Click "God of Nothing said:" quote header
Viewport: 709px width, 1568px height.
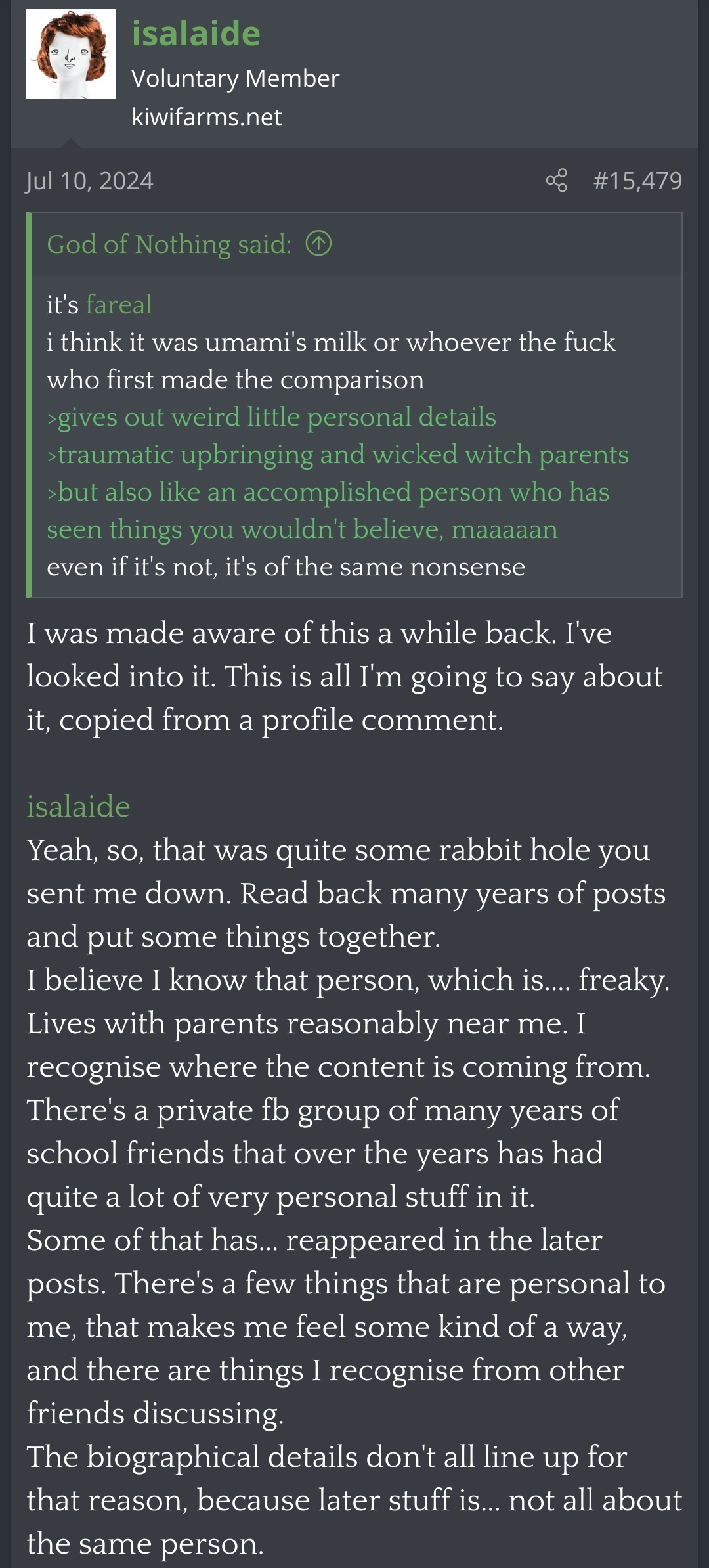(x=169, y=244)
